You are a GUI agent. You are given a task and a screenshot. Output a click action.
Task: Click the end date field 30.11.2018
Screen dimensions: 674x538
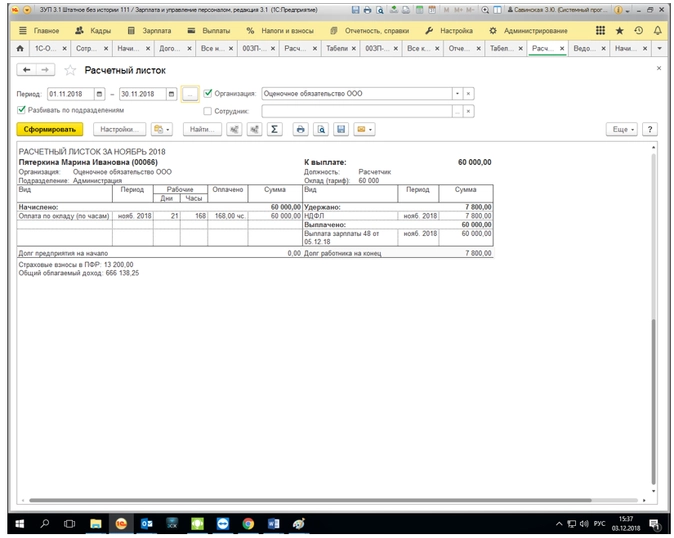(x=143, y=94)
